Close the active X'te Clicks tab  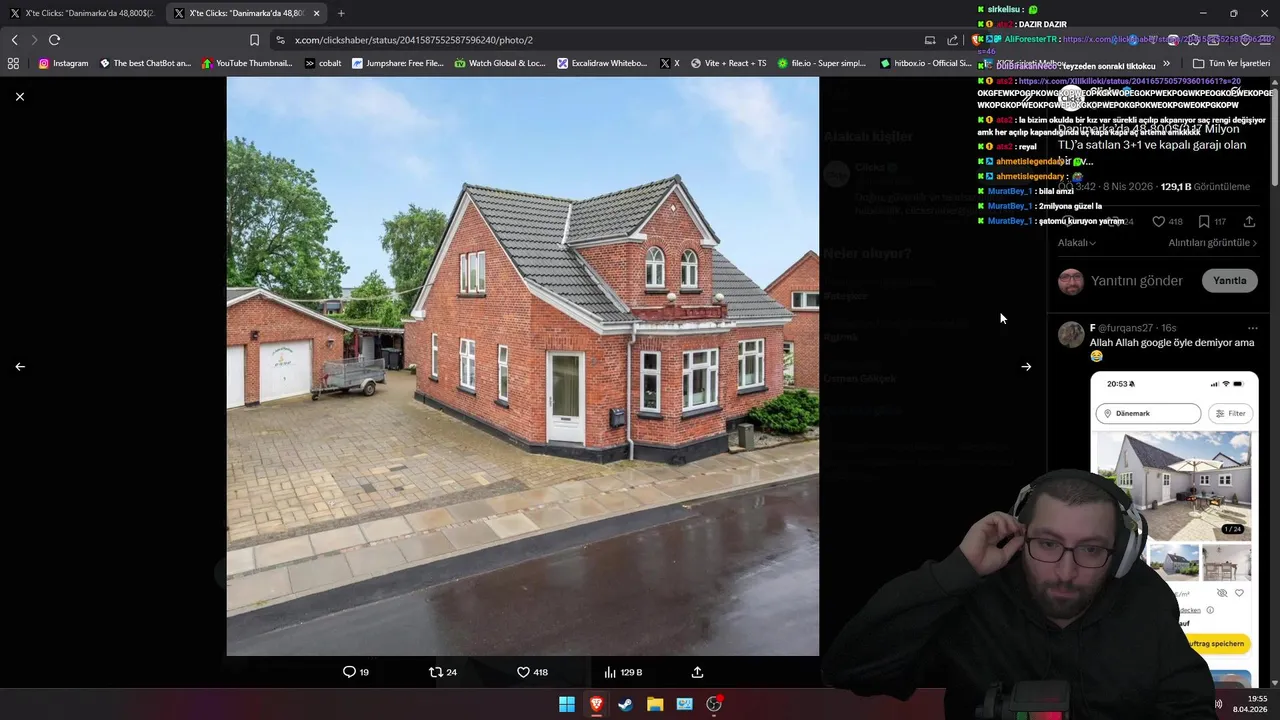pos(317,13)
